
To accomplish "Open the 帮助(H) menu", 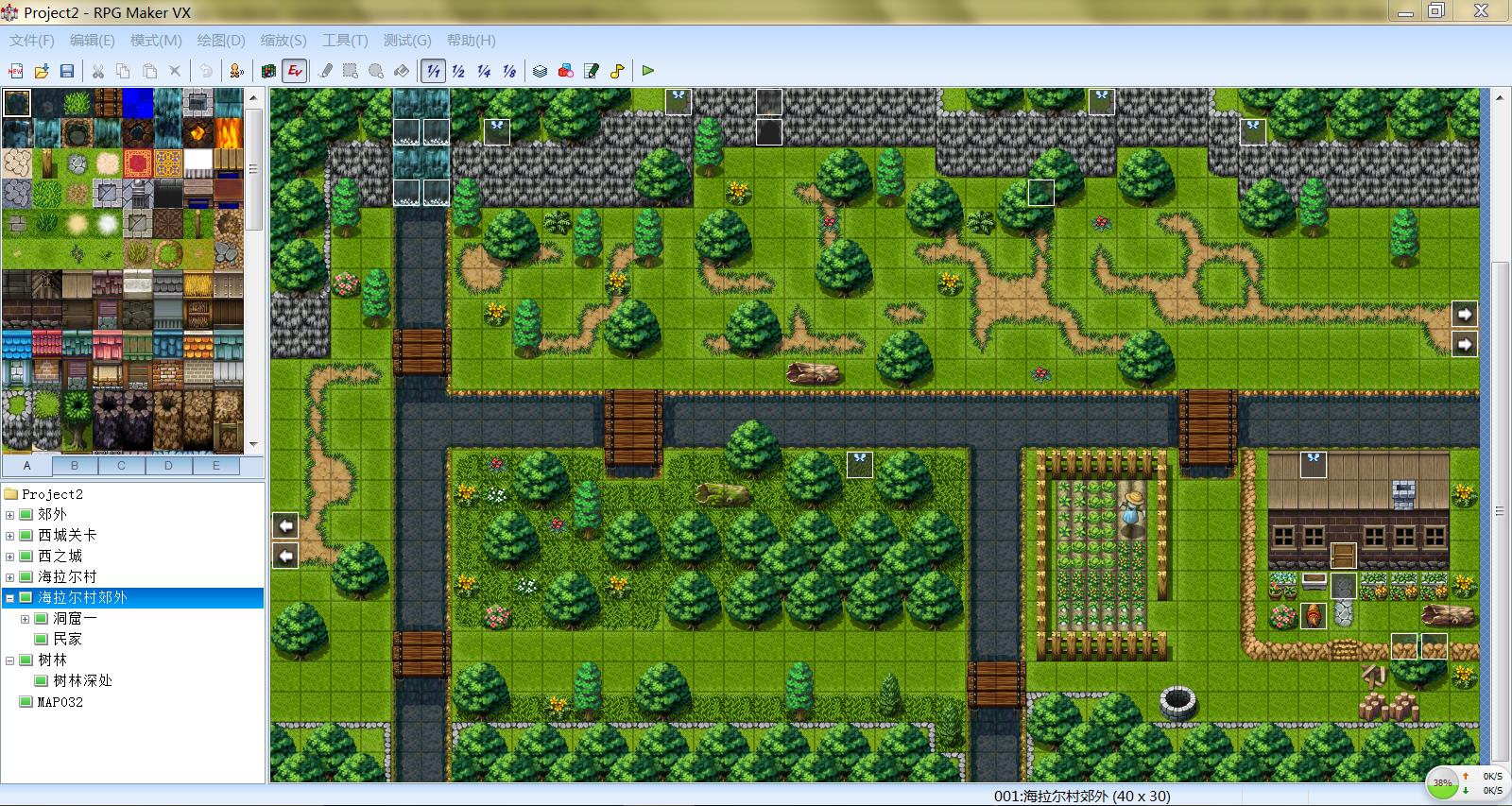I will click(x=472, y=41).
